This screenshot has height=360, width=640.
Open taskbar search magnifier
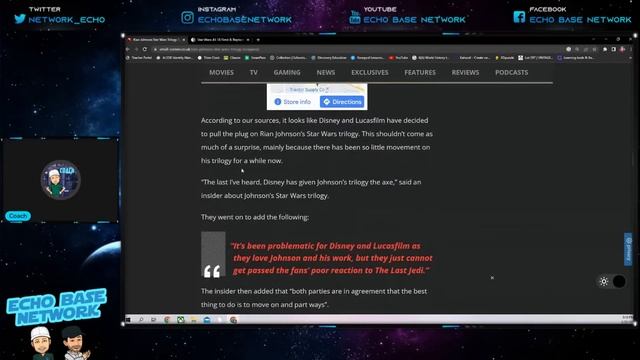tap(141, 320)
